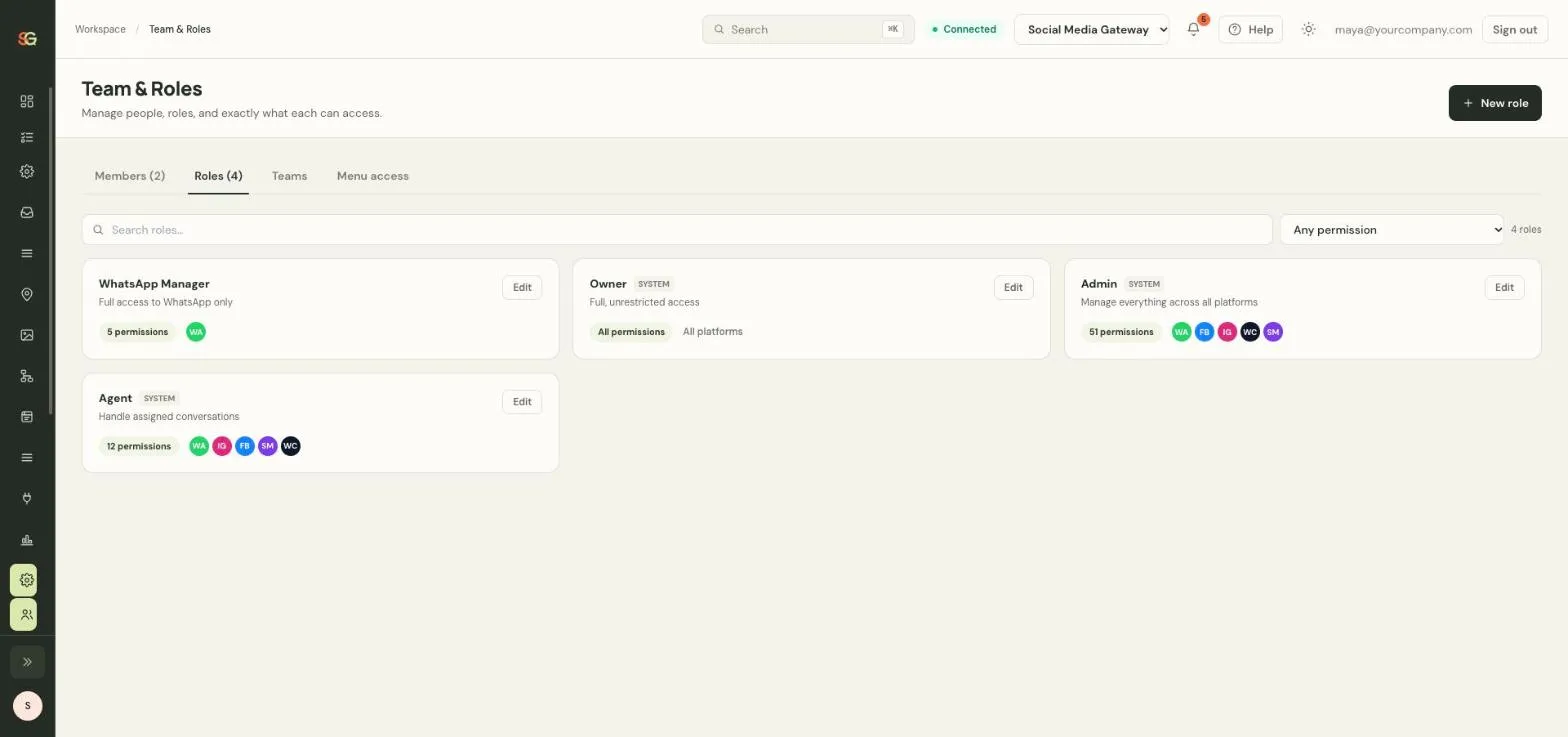The image size is (1568, 737).
Task: Click the FB badge on the Agent card
Action: [245, 446]
